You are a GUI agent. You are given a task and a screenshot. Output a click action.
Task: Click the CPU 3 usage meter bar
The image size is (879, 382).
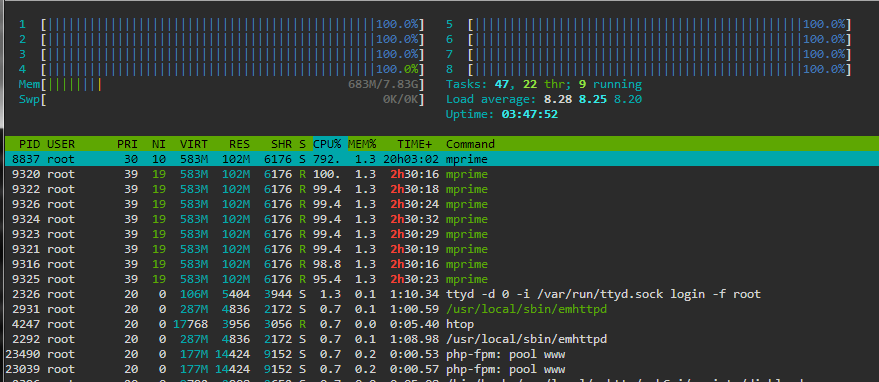(x=233, y=54)
